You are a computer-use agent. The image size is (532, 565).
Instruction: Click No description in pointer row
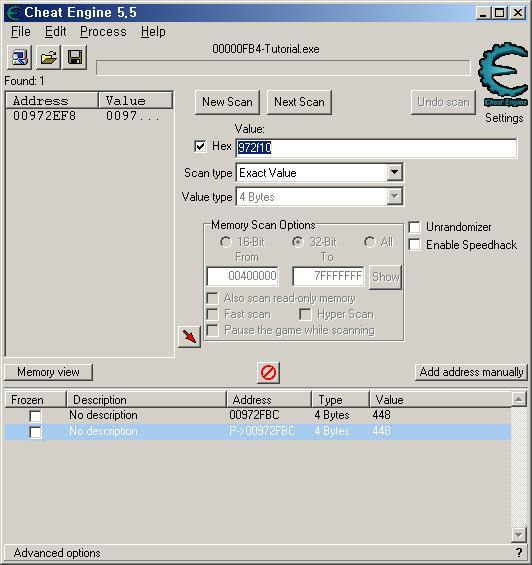coord(103,431)
